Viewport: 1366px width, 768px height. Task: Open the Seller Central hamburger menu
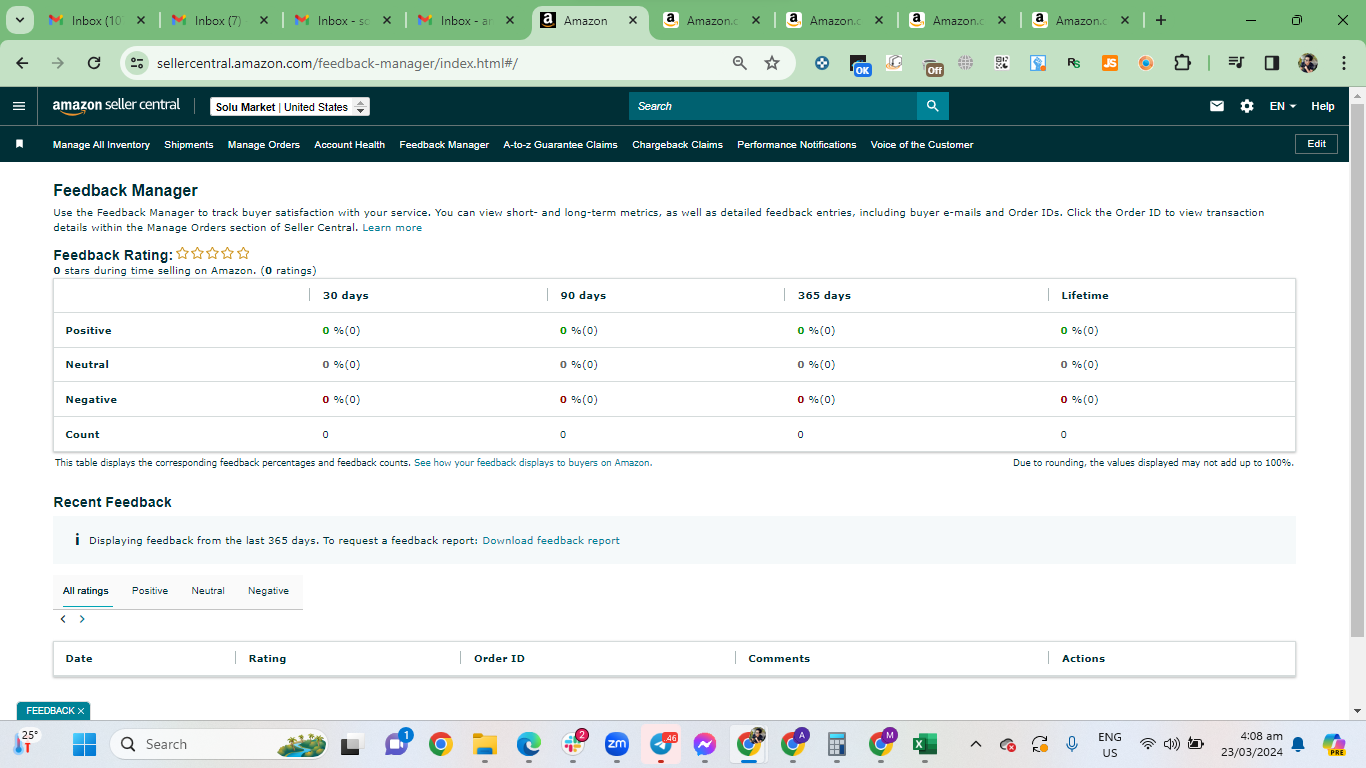tap(19, 106)
